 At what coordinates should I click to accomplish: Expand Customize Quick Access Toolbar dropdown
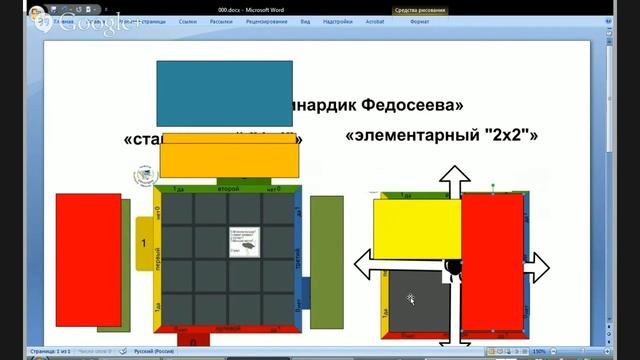pyautogui.click(x=106, y=9)
